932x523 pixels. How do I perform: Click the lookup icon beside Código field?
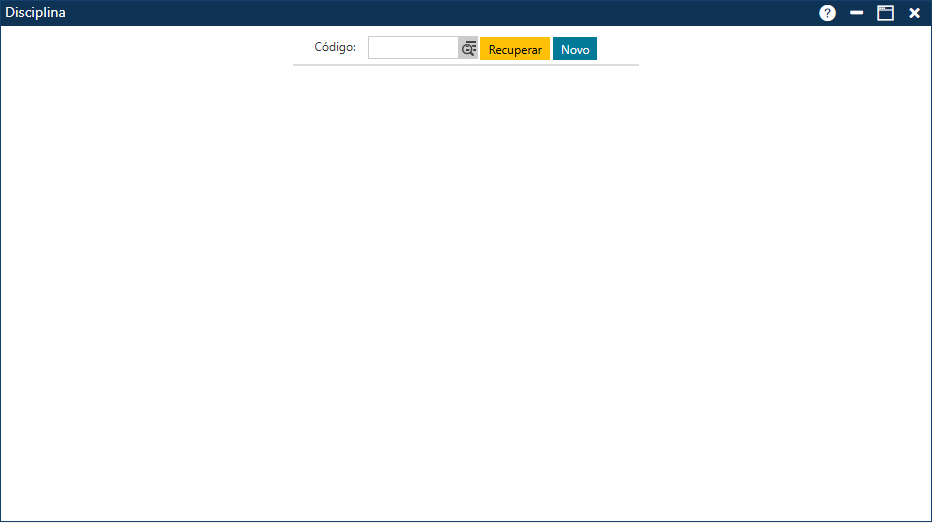pos(468,49)
